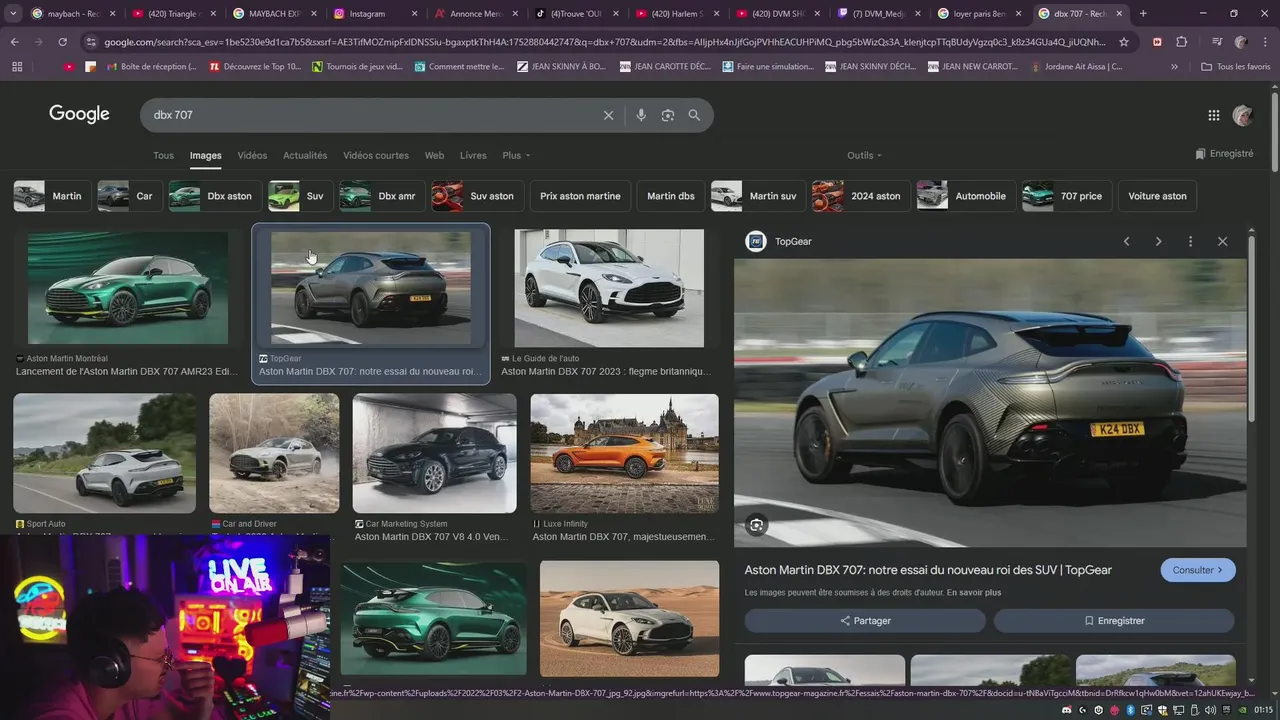
Task: Open the Google apps grid
Action: tap(1214, 115)
